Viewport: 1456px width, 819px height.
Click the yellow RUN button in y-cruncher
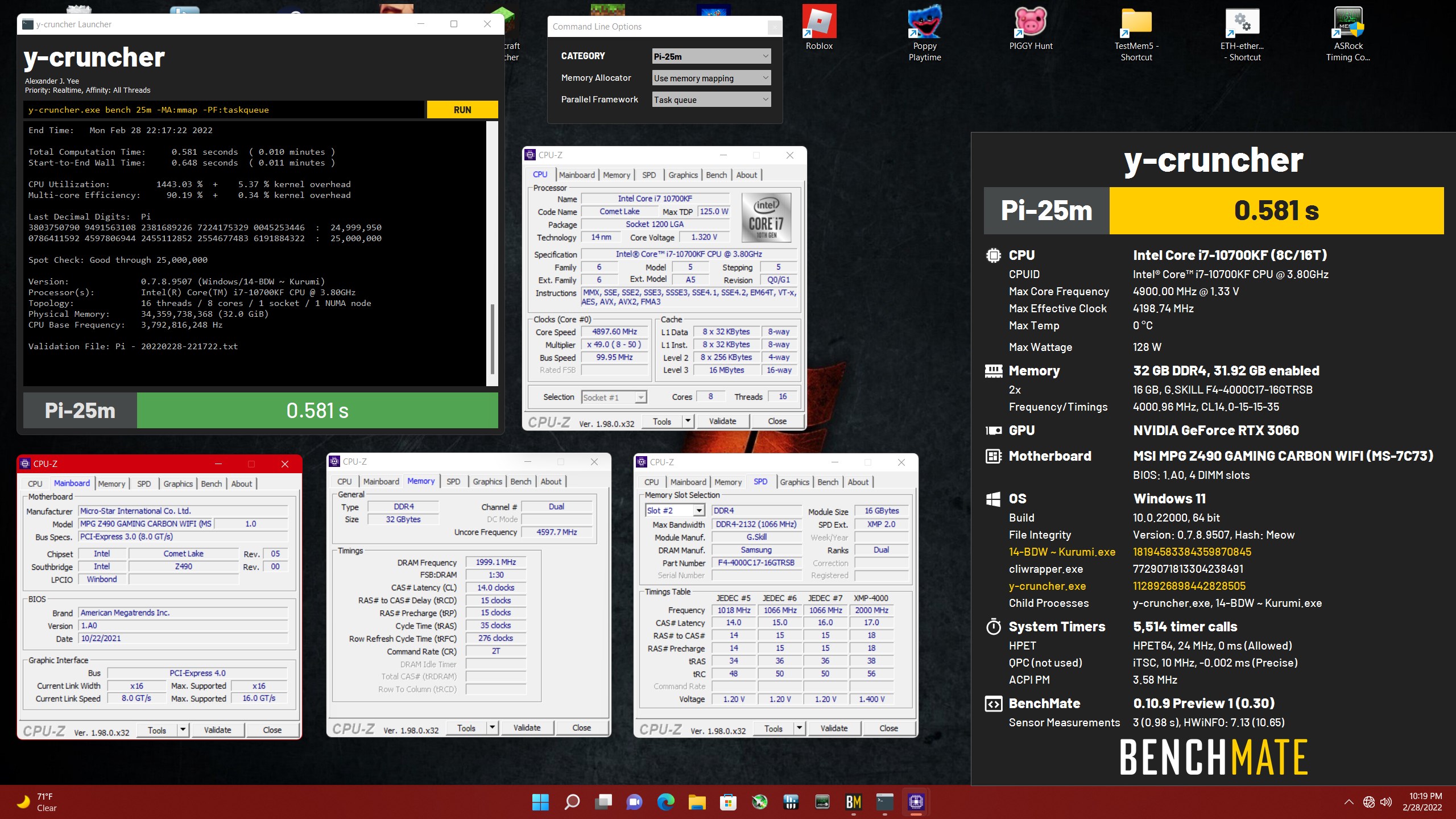click(462, 110)
